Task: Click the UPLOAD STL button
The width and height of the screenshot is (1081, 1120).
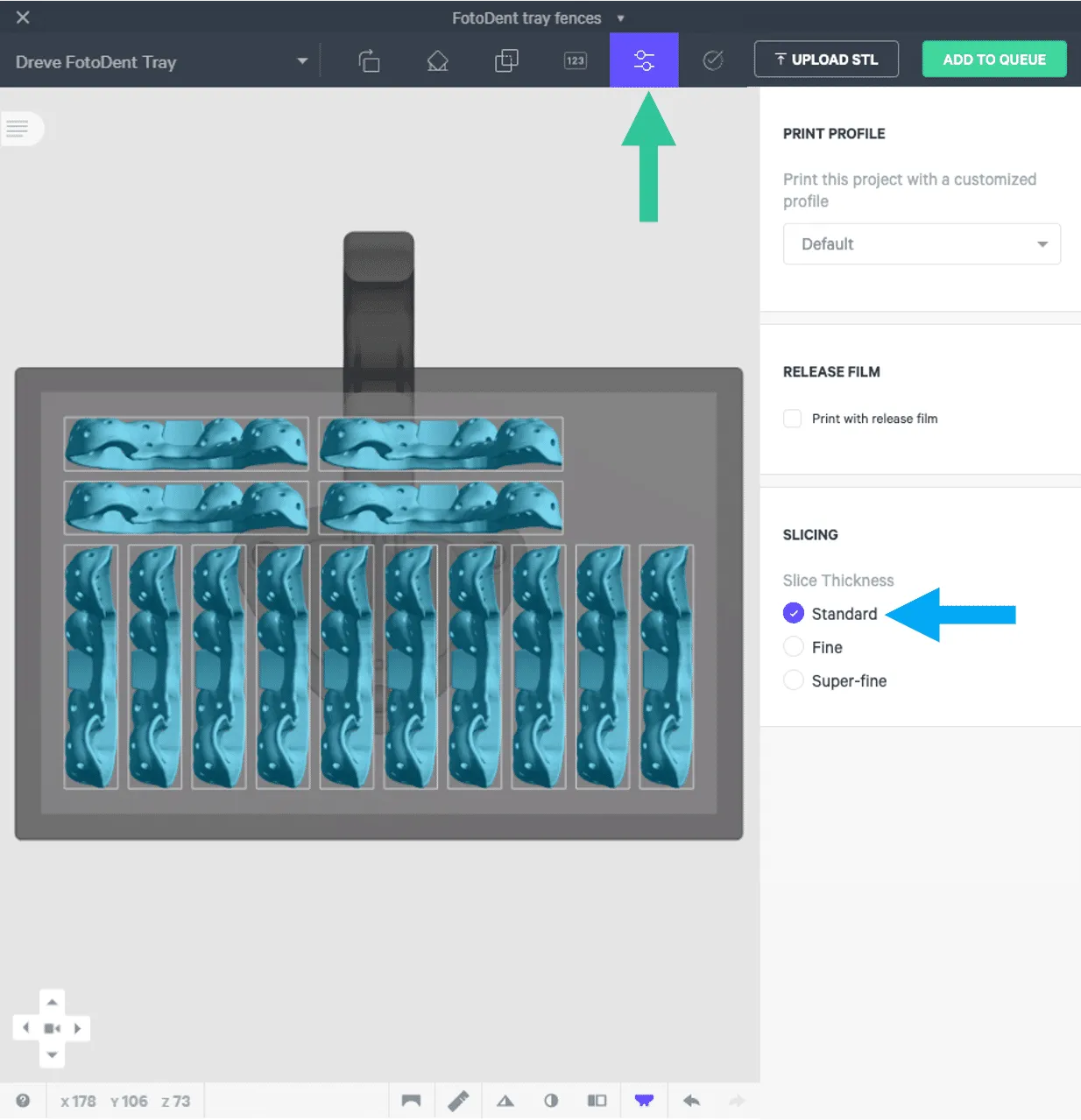Action: click(826, 60)
